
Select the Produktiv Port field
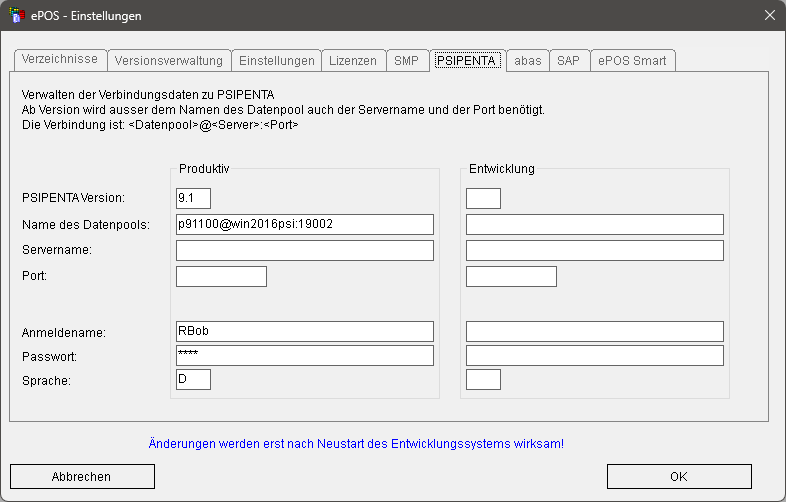tap(222, 276)
